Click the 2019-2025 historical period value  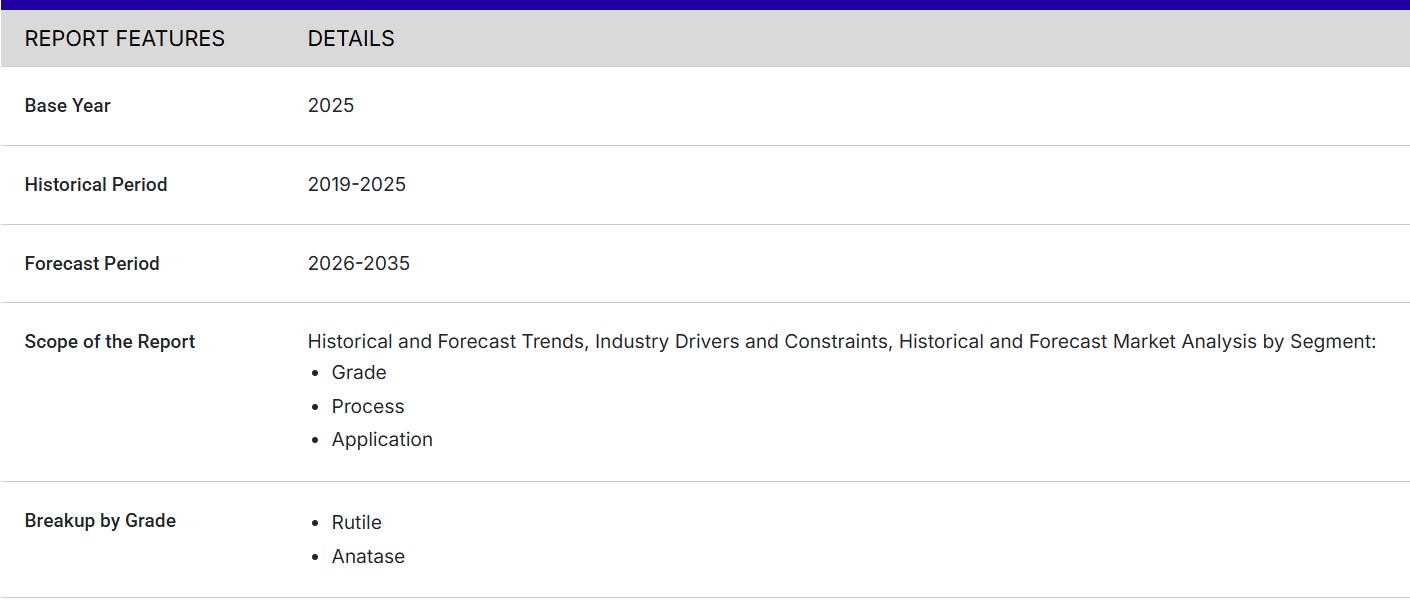357,185
